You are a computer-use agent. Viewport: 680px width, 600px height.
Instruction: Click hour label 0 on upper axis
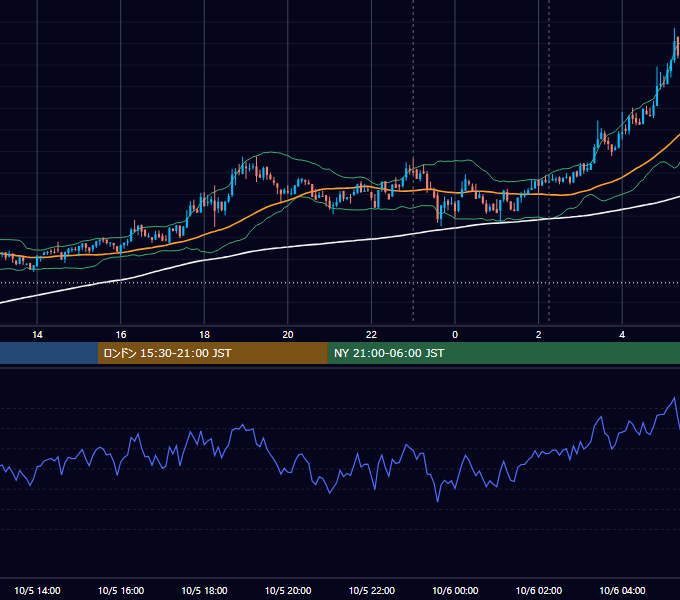click(455, 335)
